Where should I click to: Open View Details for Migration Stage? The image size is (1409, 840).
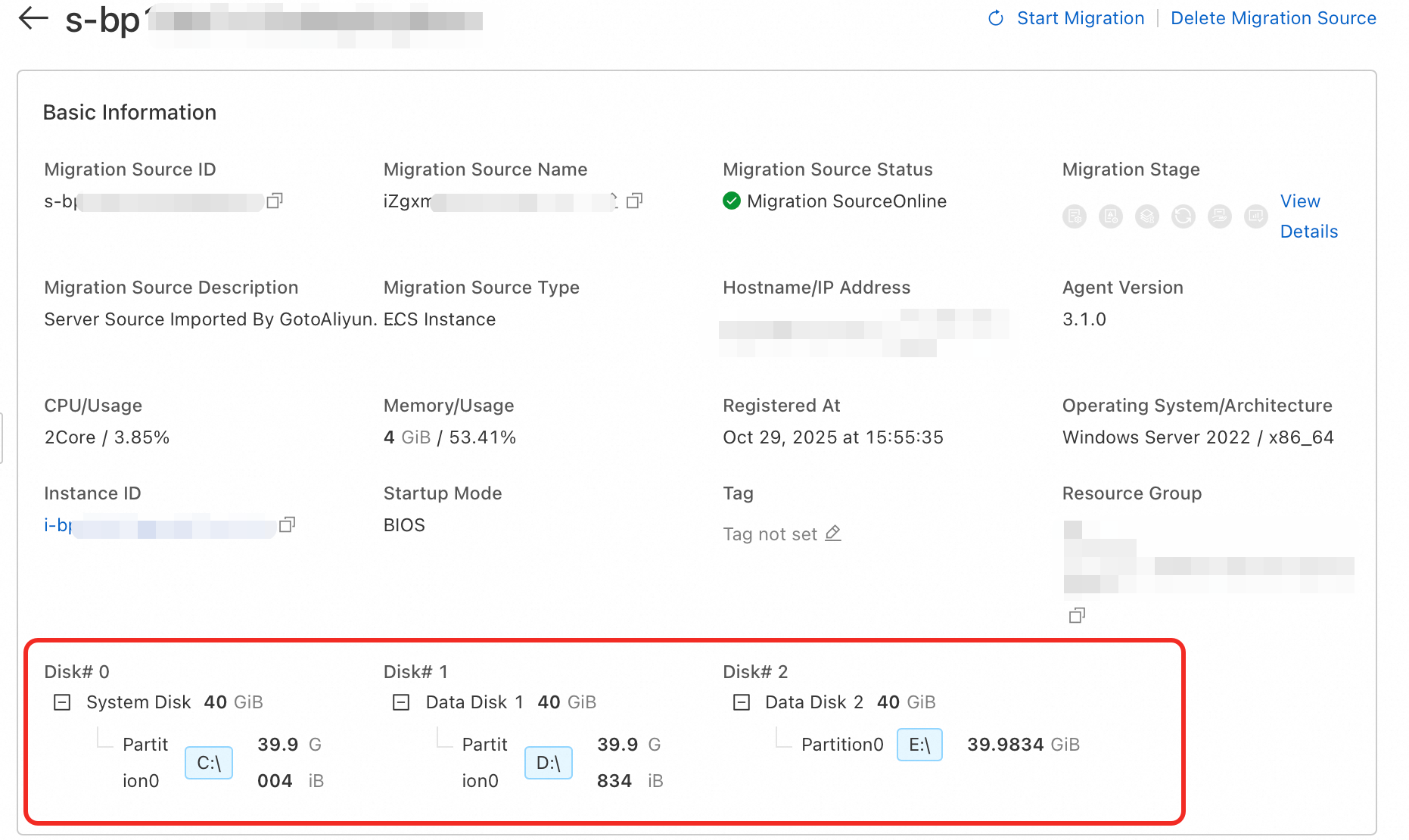click(x=1308, y=216)
